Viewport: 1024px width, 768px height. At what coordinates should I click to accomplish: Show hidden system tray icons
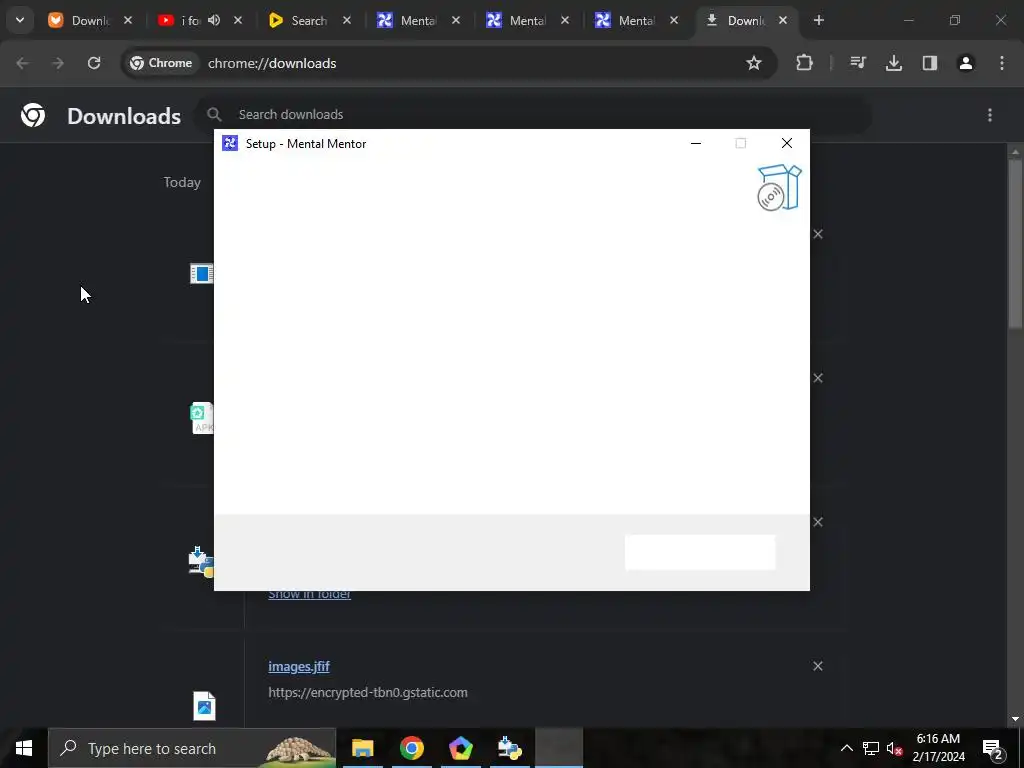[846, 748]
